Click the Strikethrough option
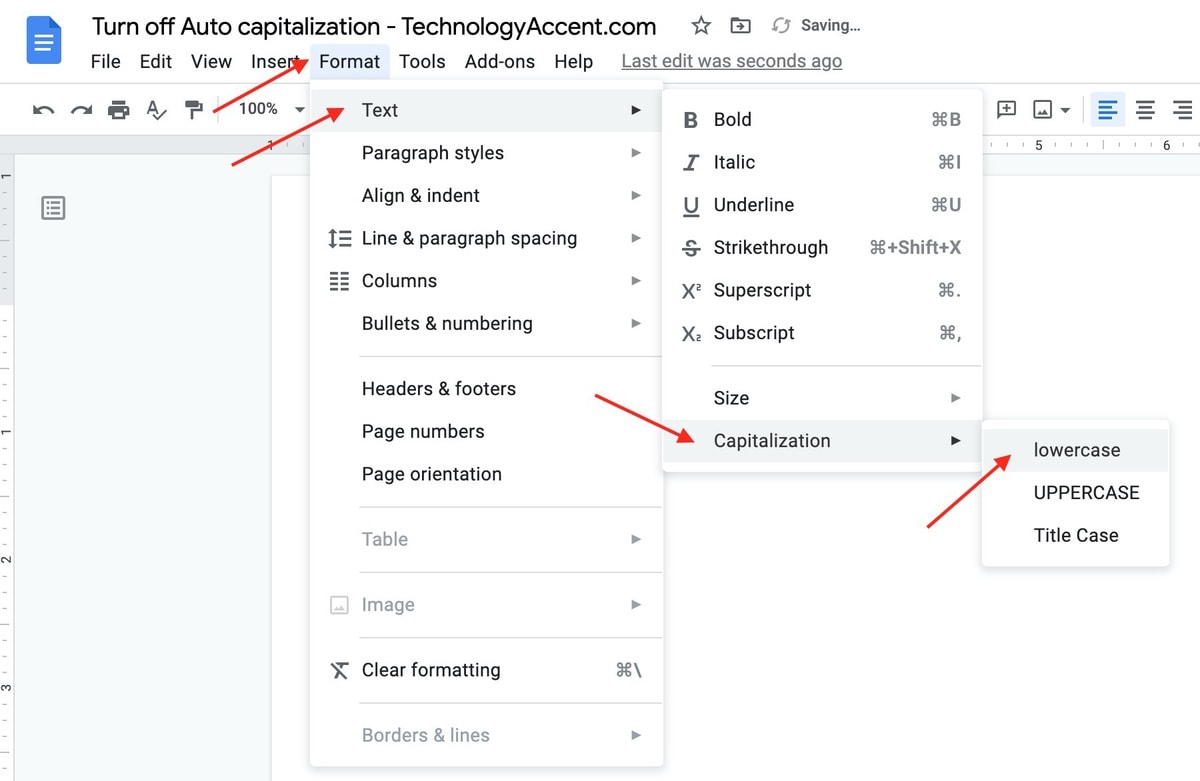This screenshot has height=781, width=1200. pyautogui.click(x=770, y=247)
